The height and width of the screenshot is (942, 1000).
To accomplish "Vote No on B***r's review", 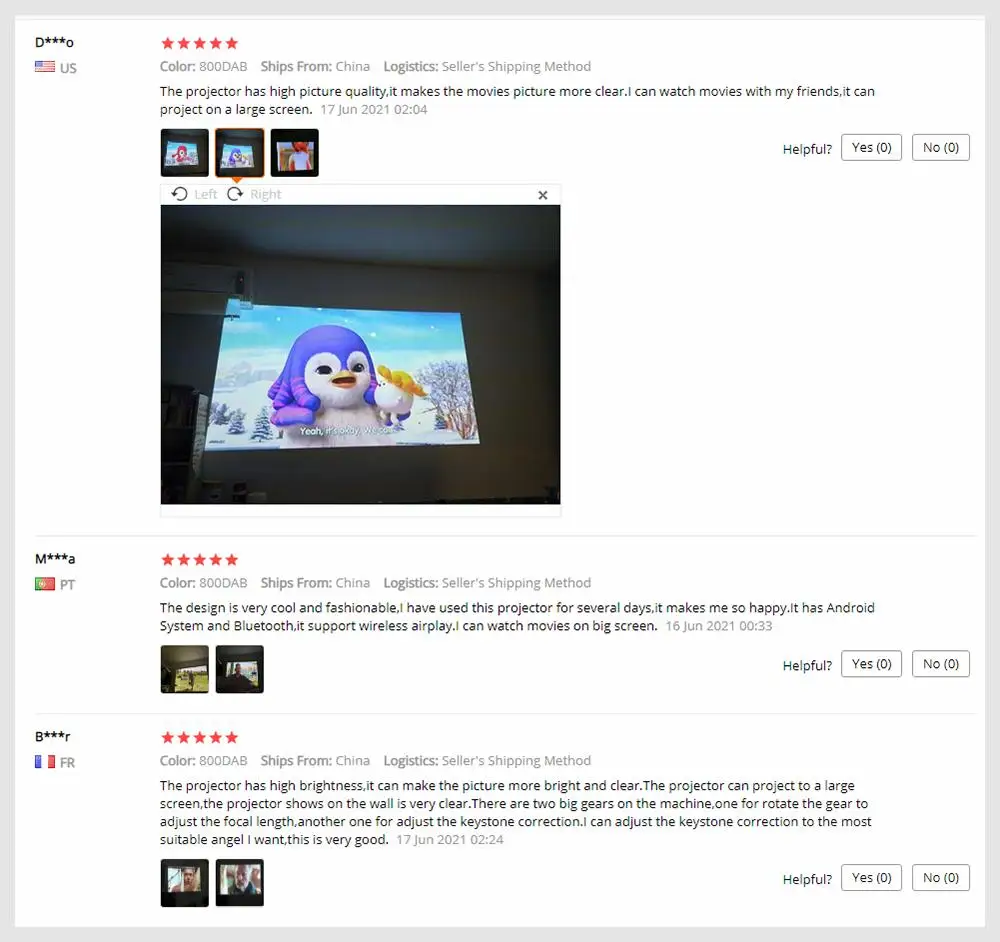I will coord(941,878).
